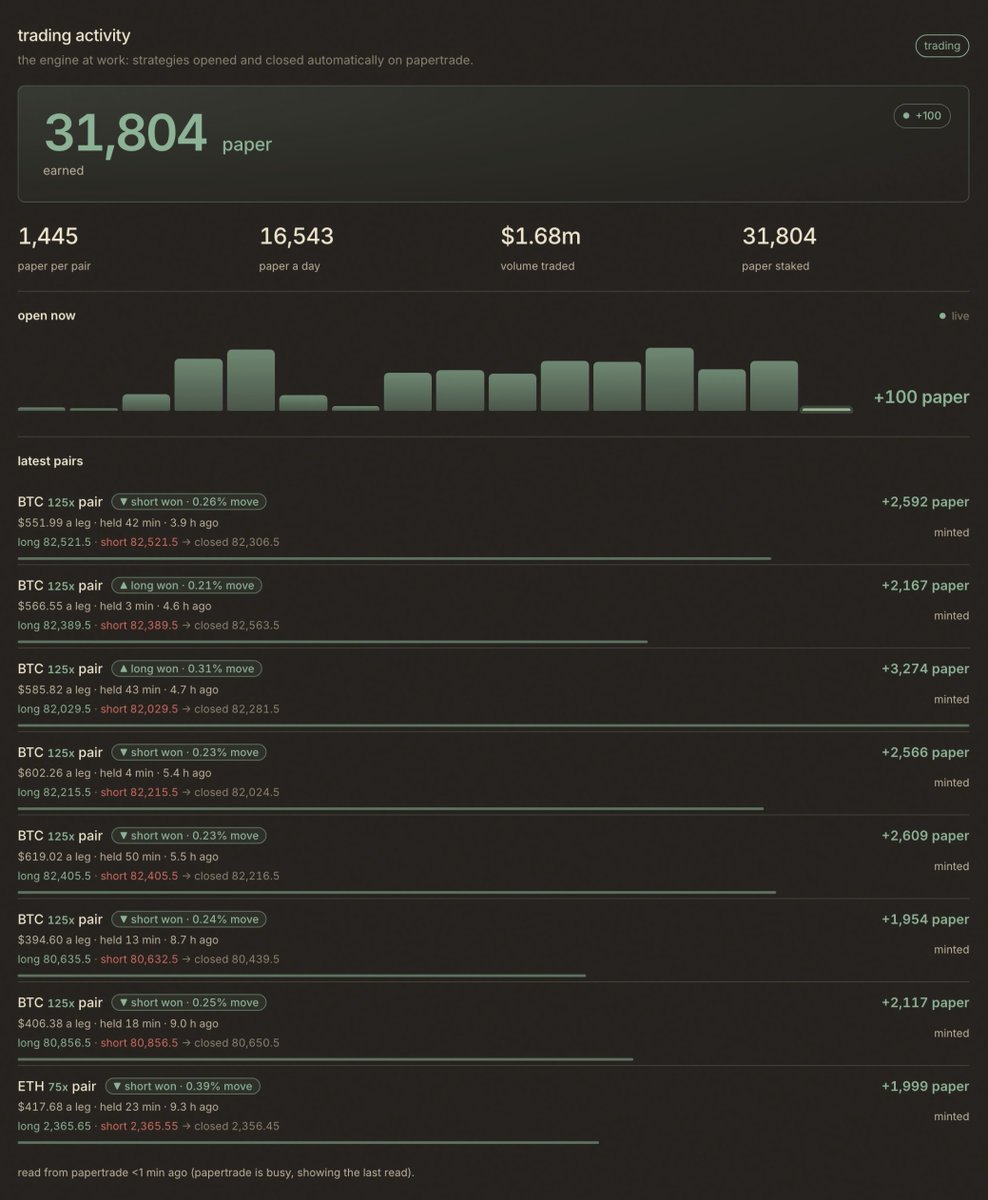This screenshot has height=1200, width=988.
Task: Click the +2,117 paper amount
Action: pyautogui.click(x=925, y=1003)
